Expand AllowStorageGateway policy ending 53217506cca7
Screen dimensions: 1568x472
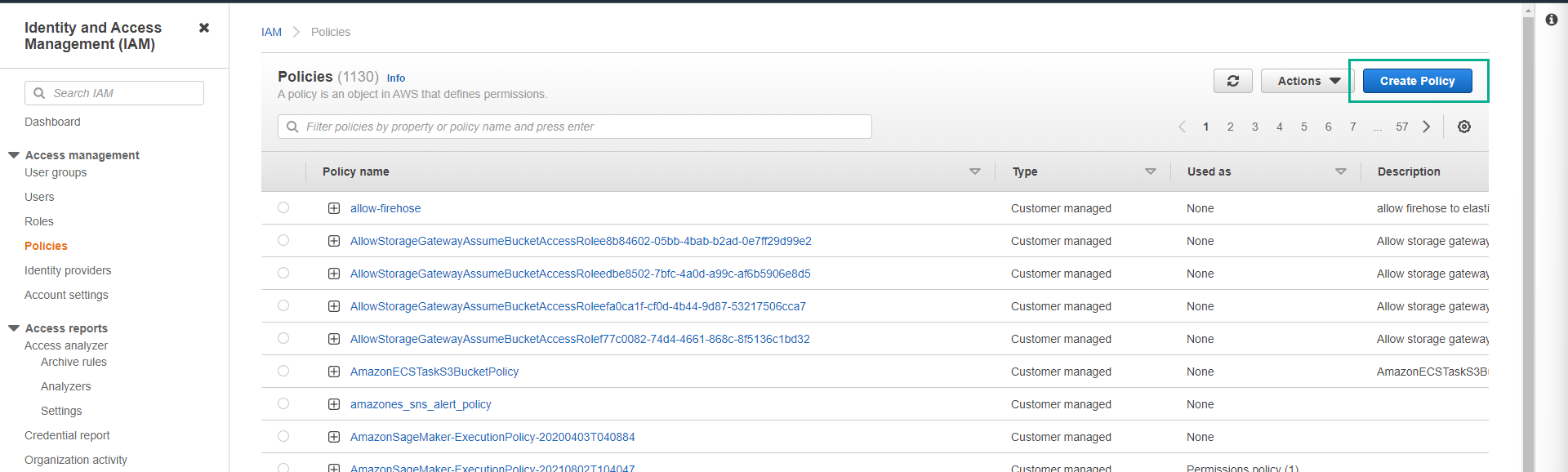334,306
